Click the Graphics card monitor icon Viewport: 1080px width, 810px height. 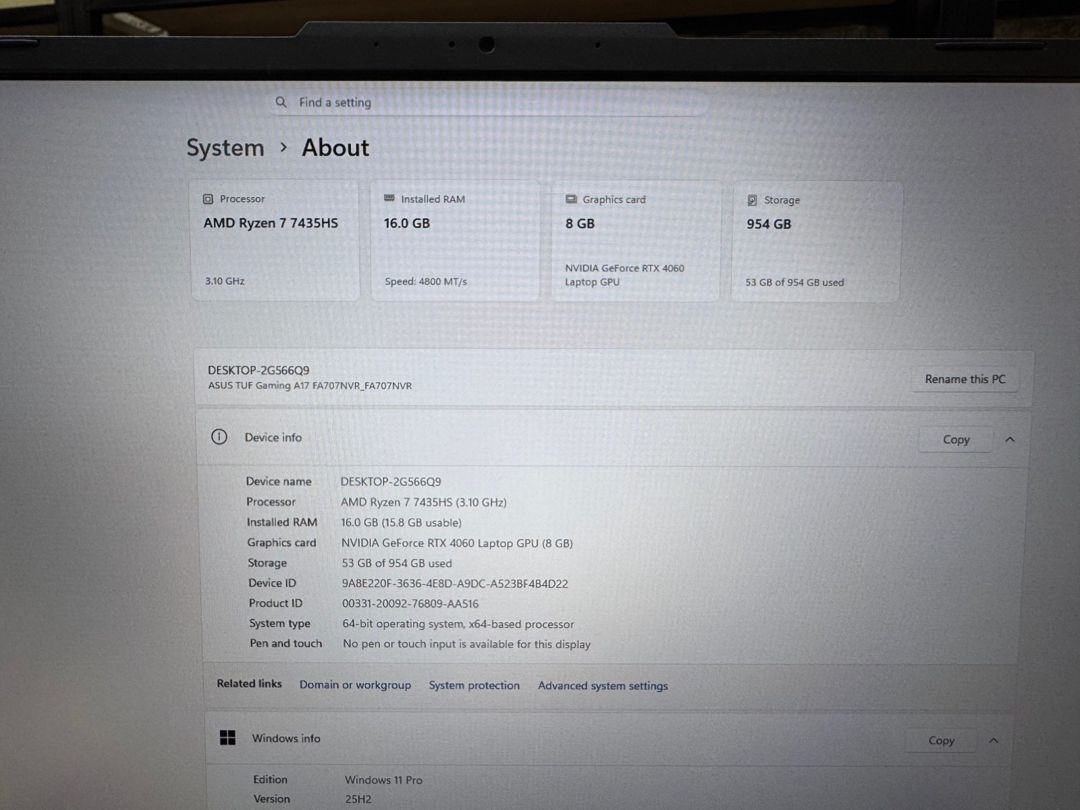[571, 199]
